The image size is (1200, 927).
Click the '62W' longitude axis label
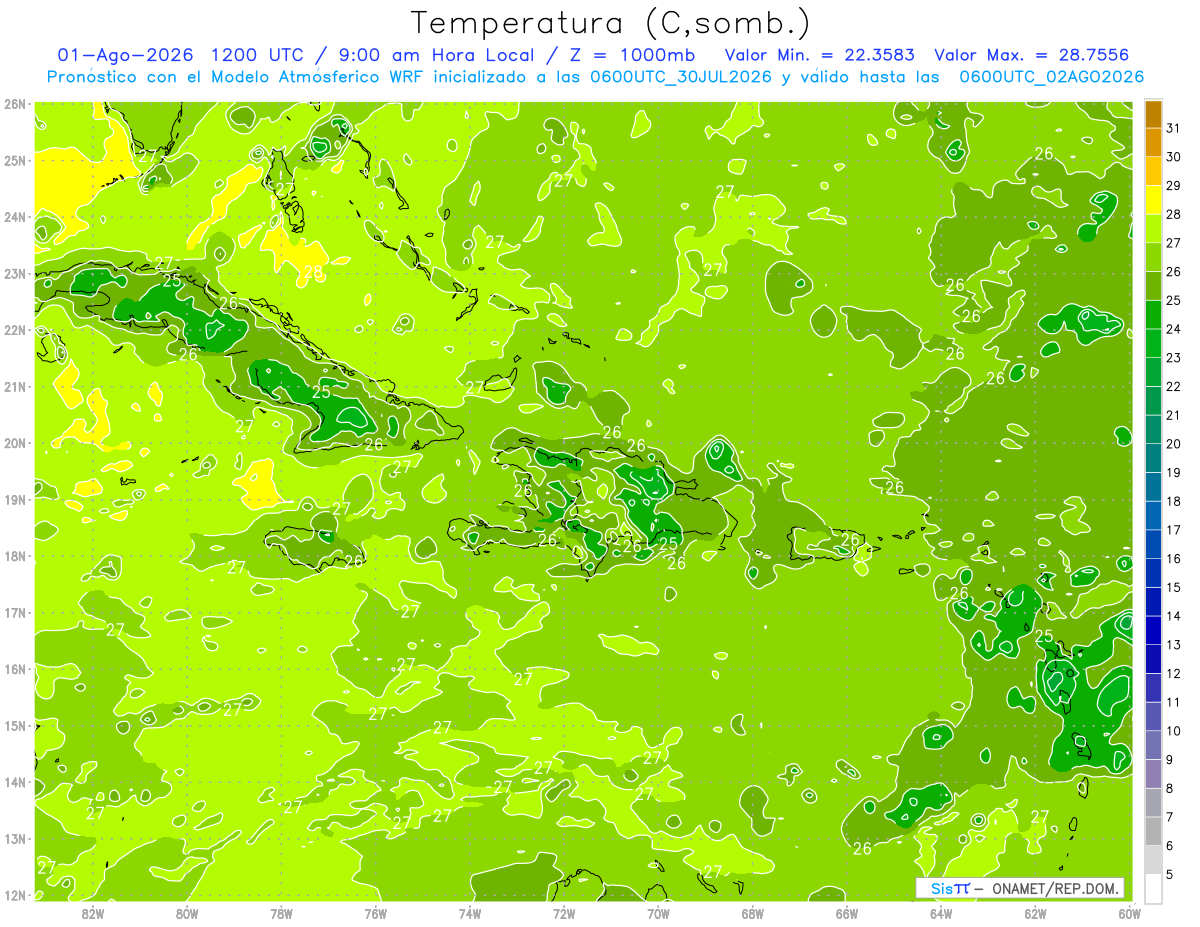tap(1035, 913)
